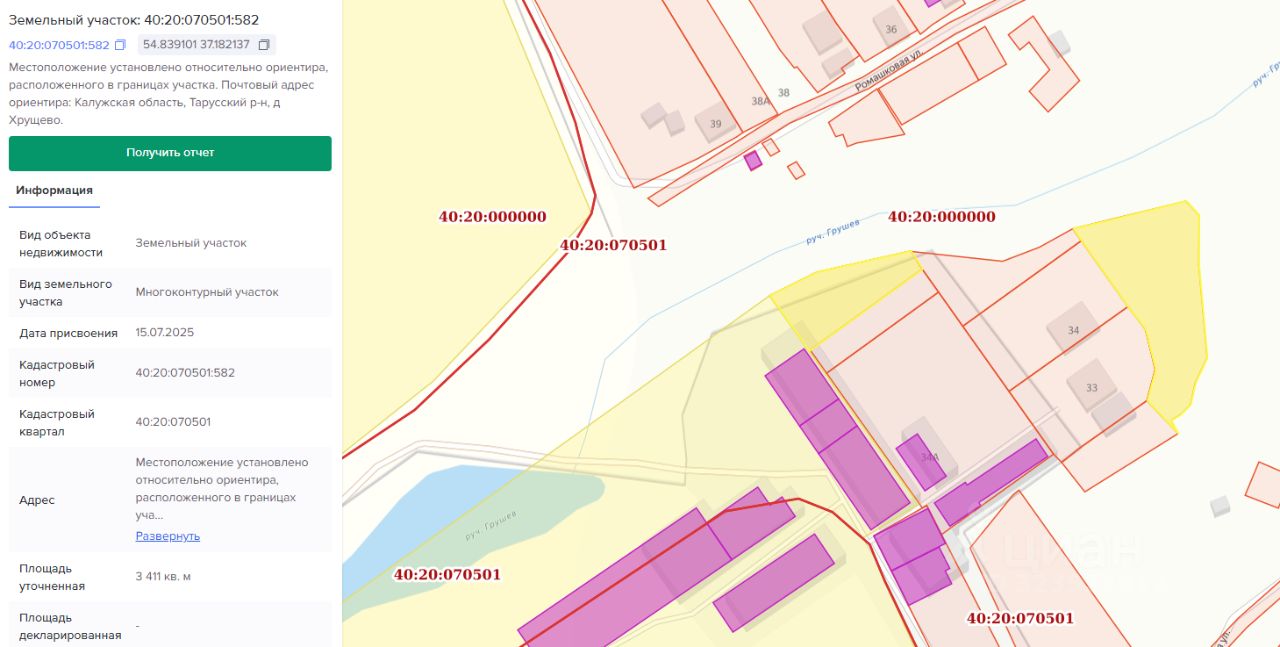Click the Адрес row label

point(37,500)
